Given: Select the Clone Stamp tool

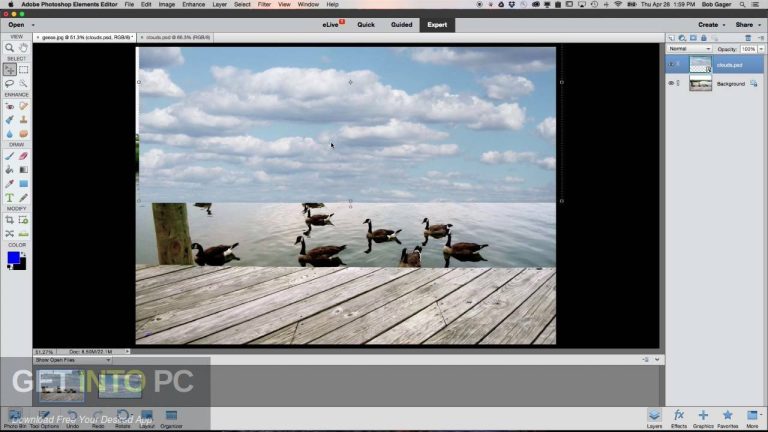Looking at the screenshot, I should pyautogui.click(x=23, y=120).
